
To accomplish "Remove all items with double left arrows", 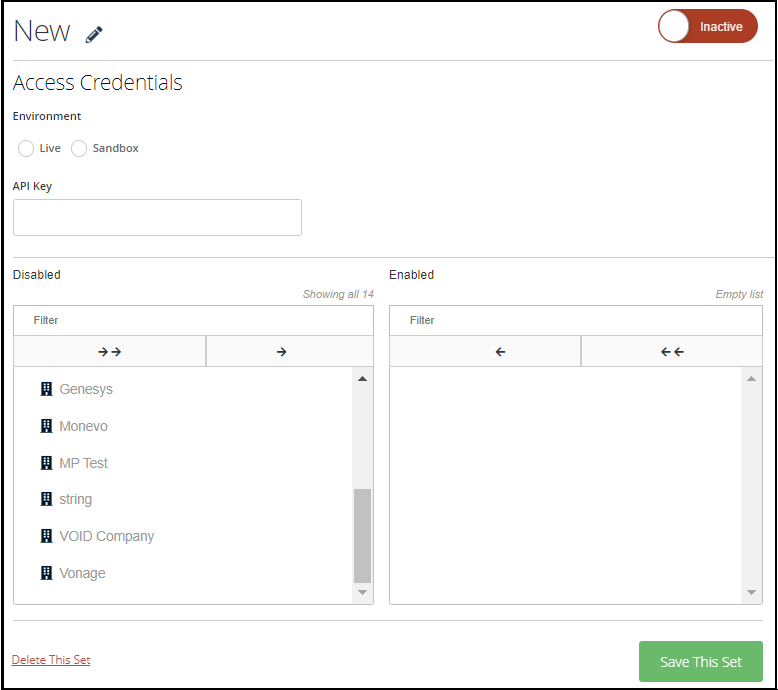I will pos(671,351).
